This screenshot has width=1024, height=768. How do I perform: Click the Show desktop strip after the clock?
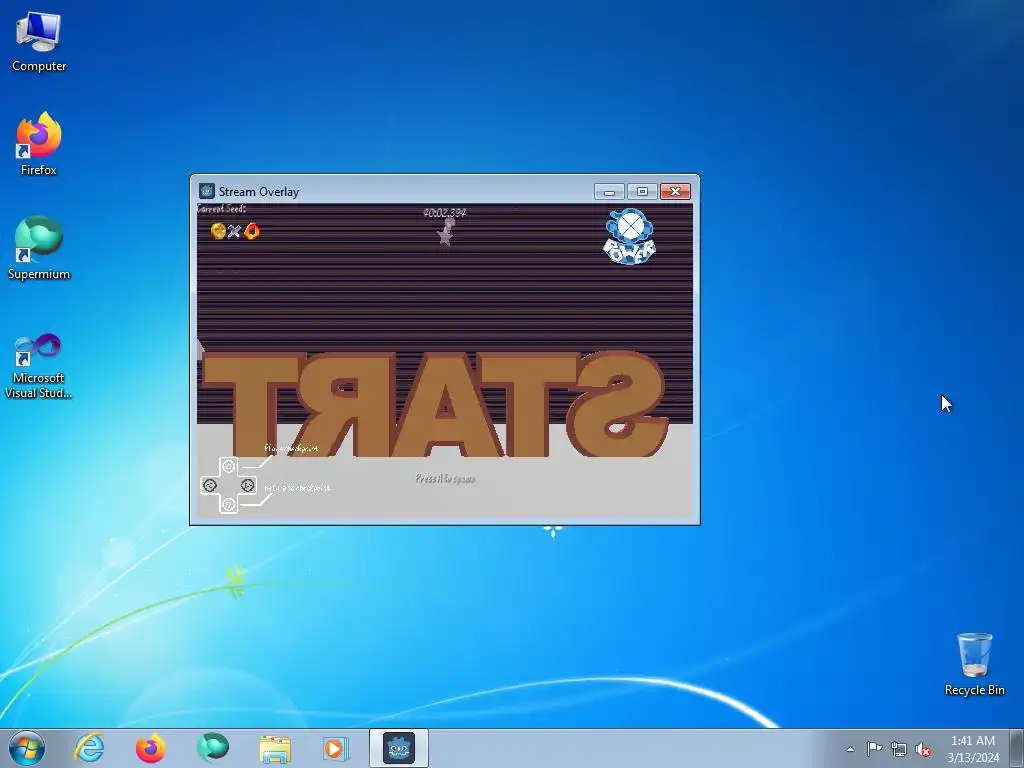[x=1017, y=748]
